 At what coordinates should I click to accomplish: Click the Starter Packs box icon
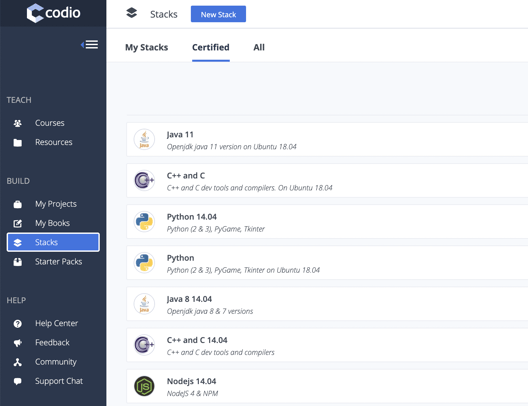18,262
